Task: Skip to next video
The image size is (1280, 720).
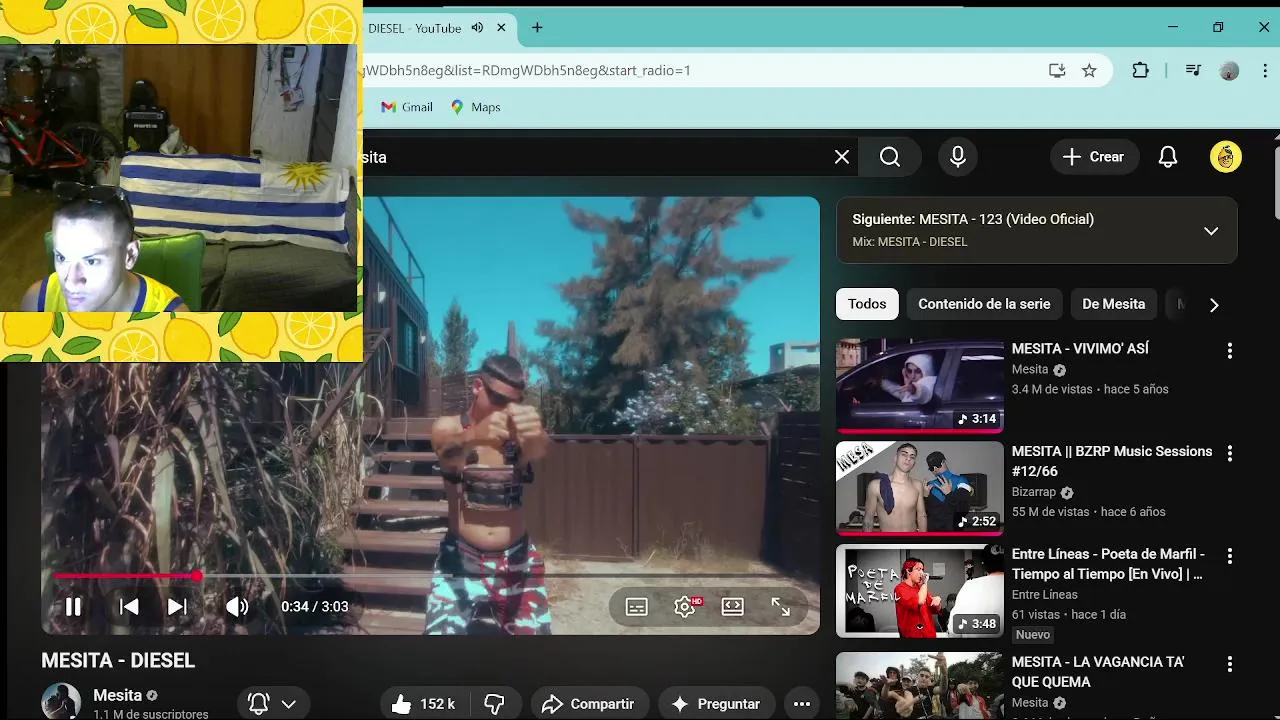Action: pos(177,607)
